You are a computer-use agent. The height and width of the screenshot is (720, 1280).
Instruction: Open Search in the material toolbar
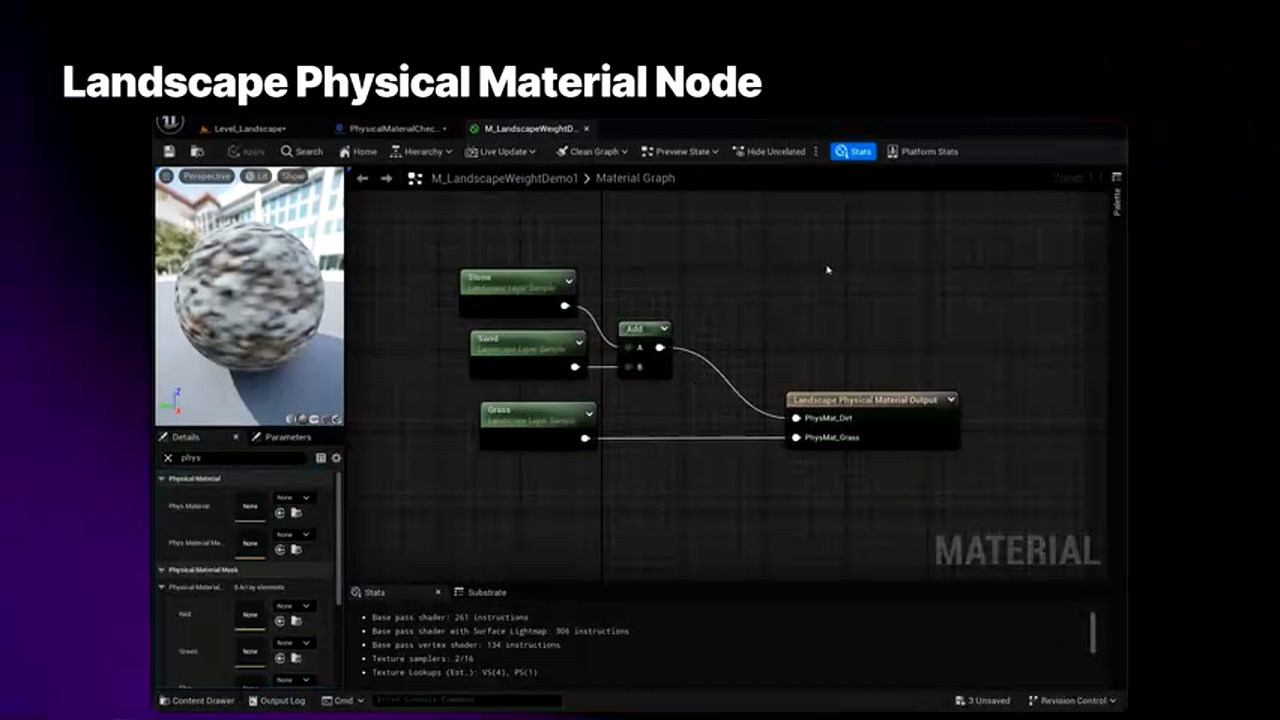coord(302,152)
